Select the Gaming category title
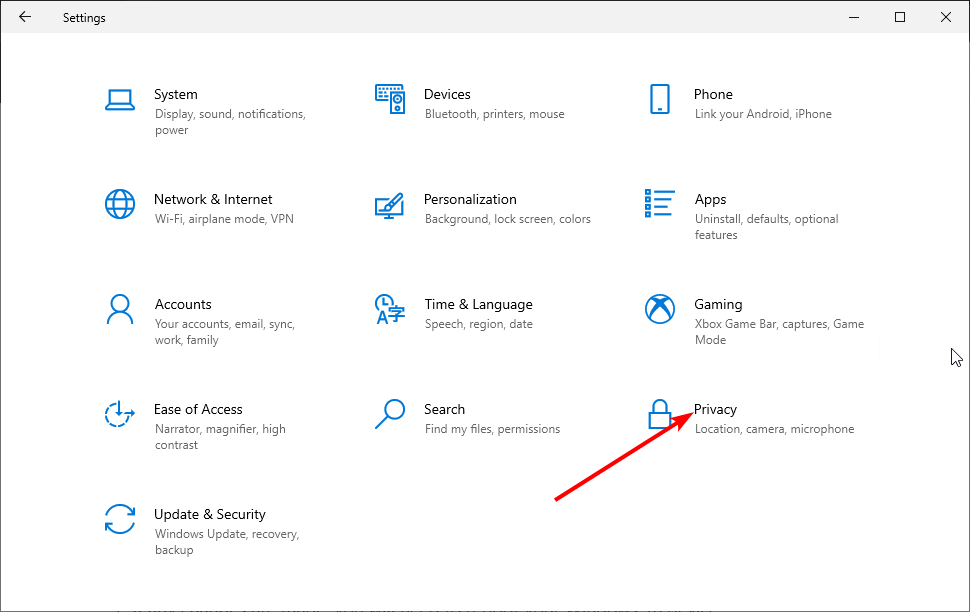The image size is (970, 612). pyautogui.click(x=718, y=304)
